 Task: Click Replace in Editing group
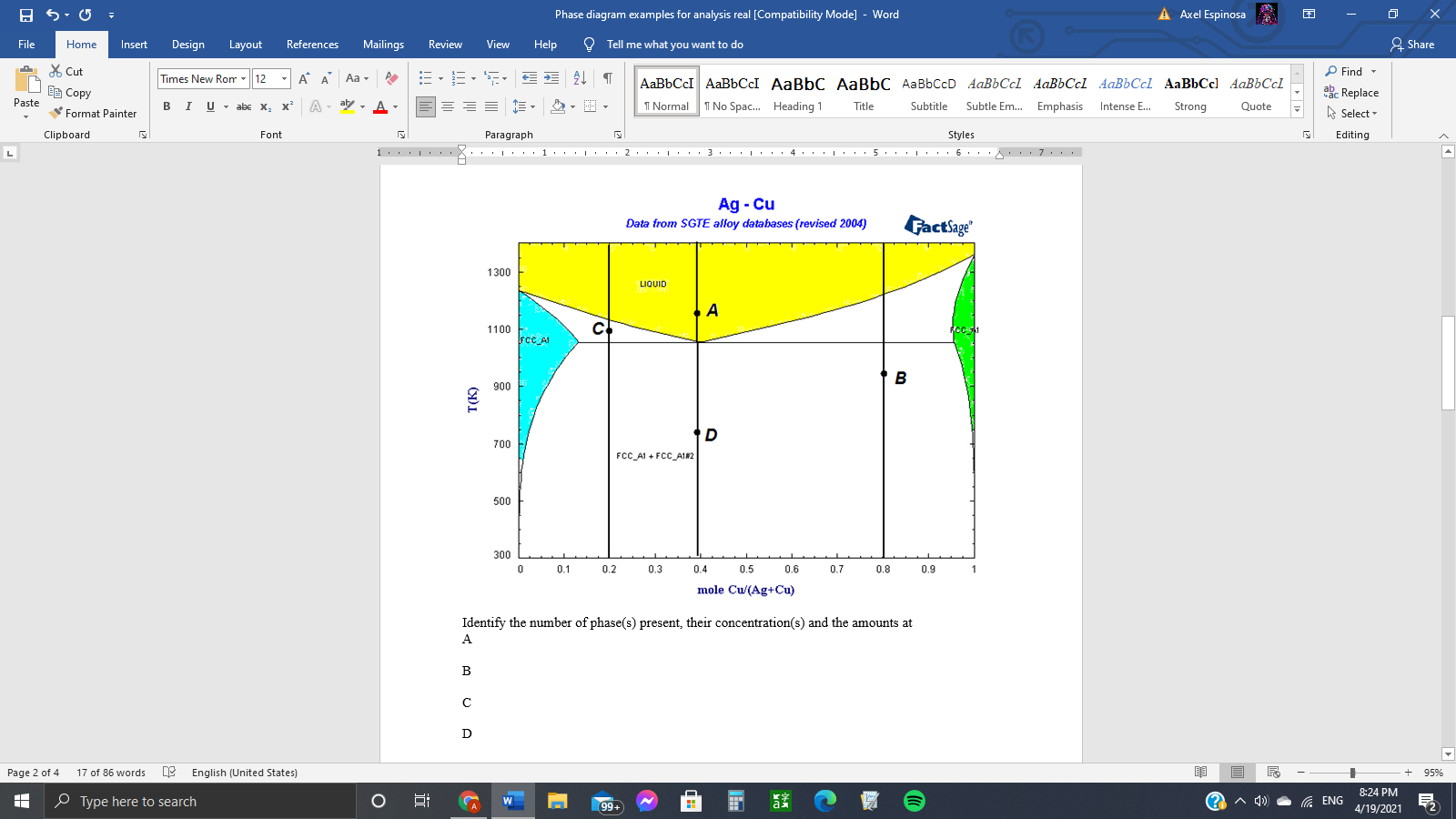click(x=1351, y=93)
